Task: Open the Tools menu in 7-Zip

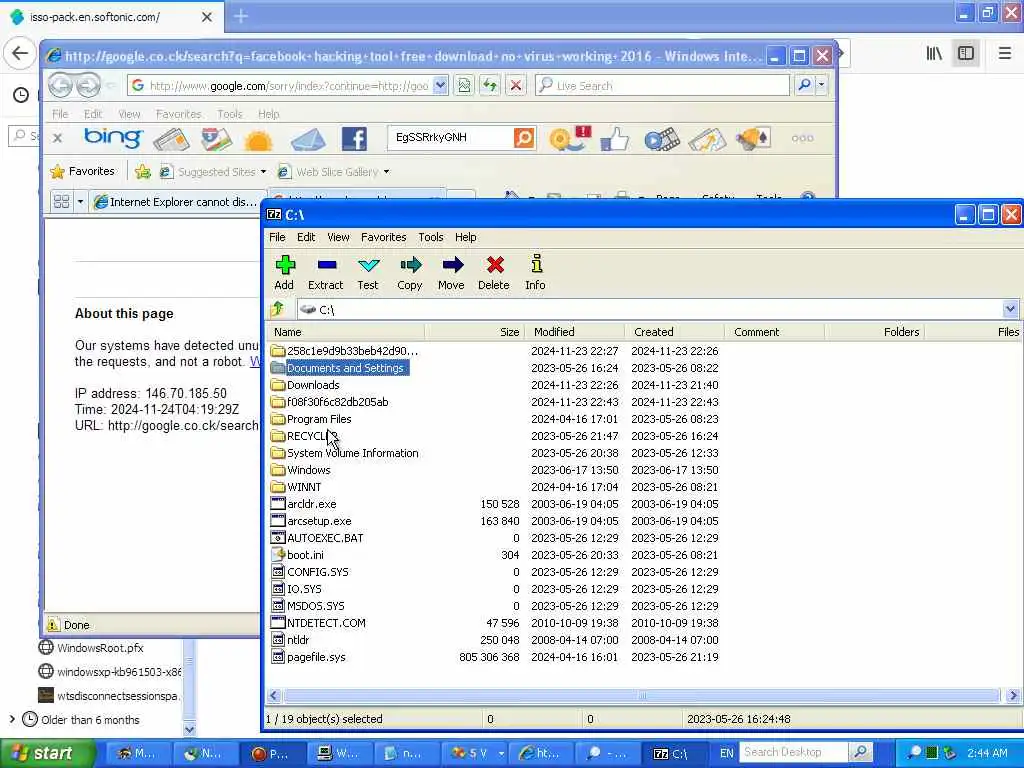Action: click(x=431, y=237)
